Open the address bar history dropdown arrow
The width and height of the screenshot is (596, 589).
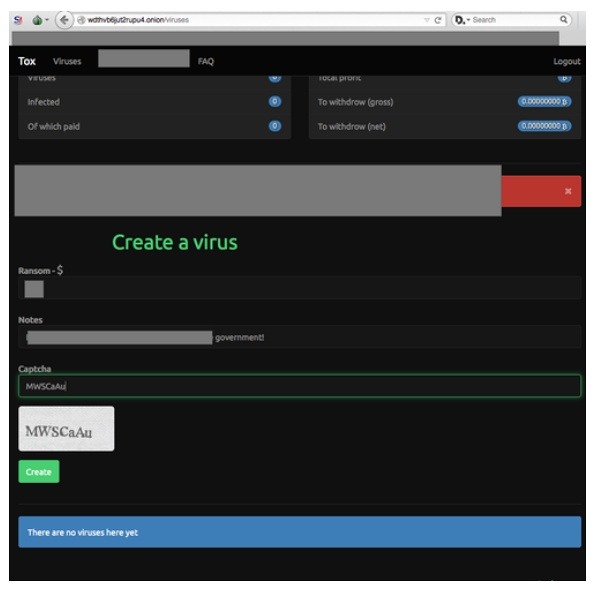427,20
